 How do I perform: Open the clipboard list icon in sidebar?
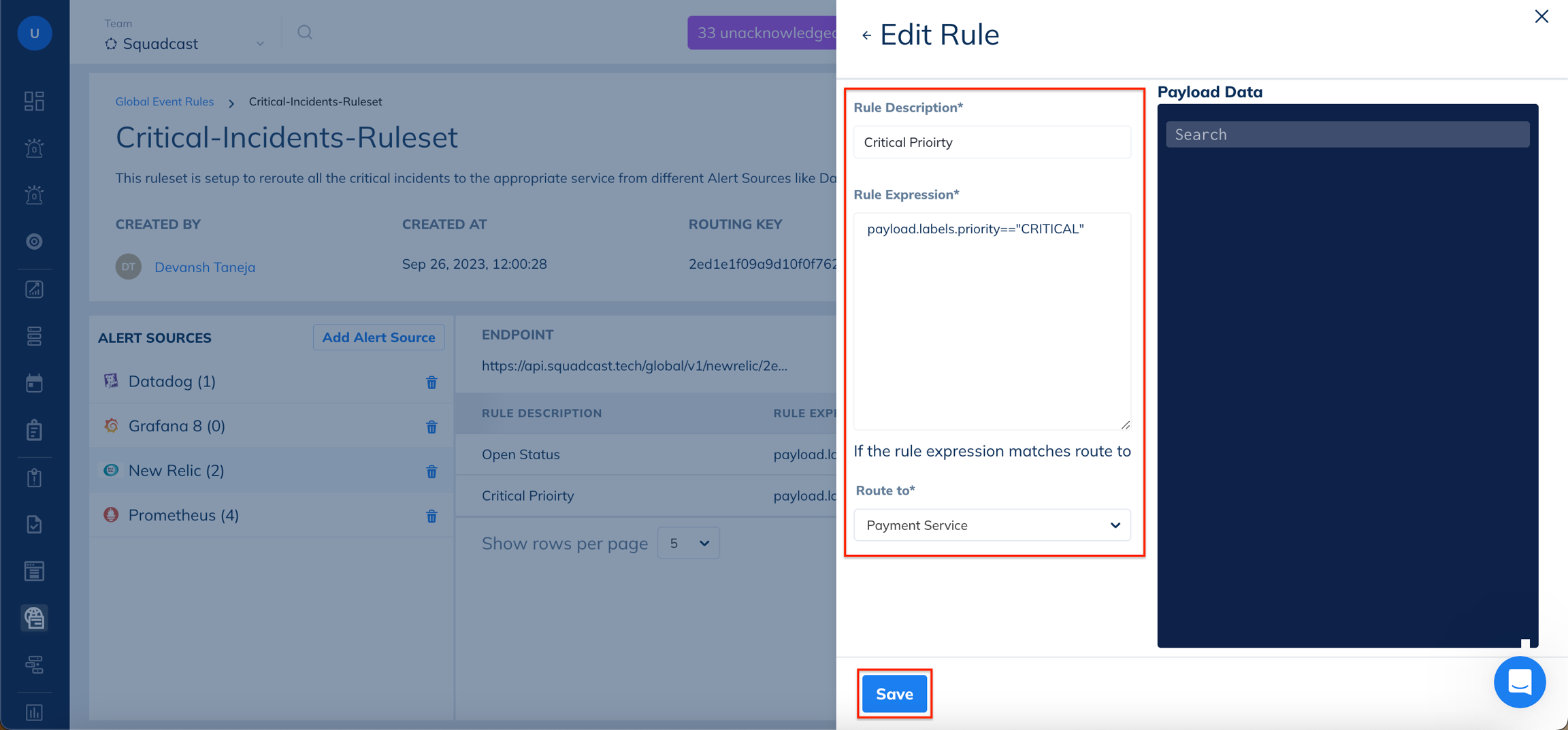34,430
